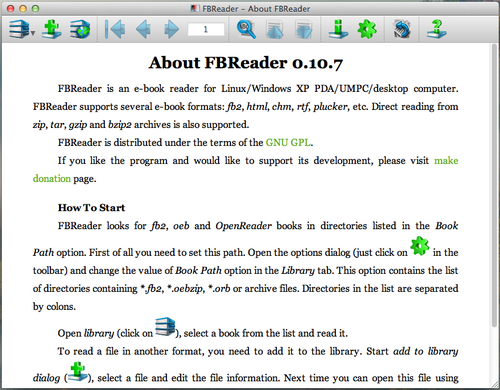This screenshot has height=390, width=500.
Task: Click the window title 'FBReader – About FBReader'
Action: point(256,9)
